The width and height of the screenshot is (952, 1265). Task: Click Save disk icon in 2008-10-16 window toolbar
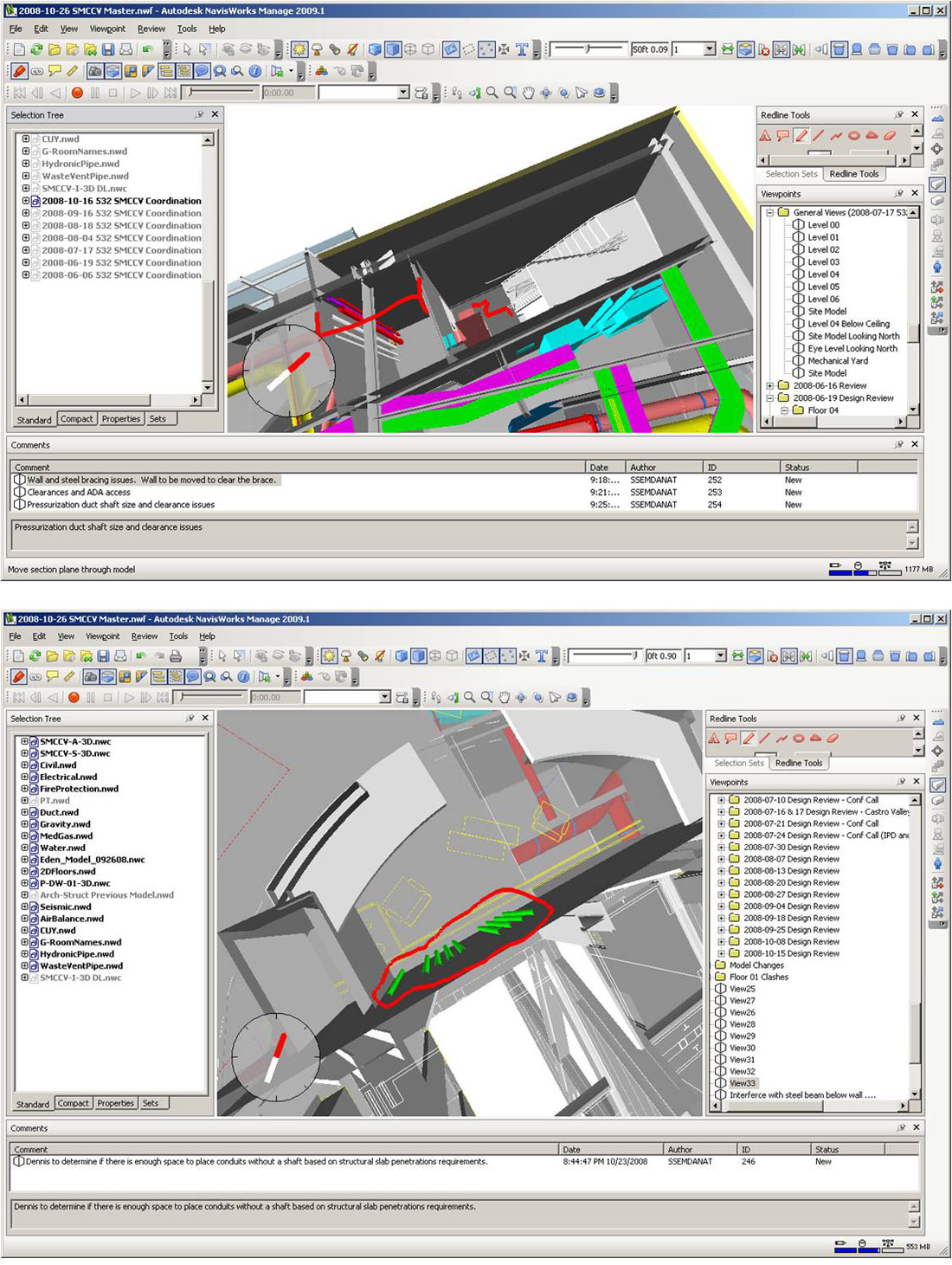pyautogui.click(x=107, y=50)
